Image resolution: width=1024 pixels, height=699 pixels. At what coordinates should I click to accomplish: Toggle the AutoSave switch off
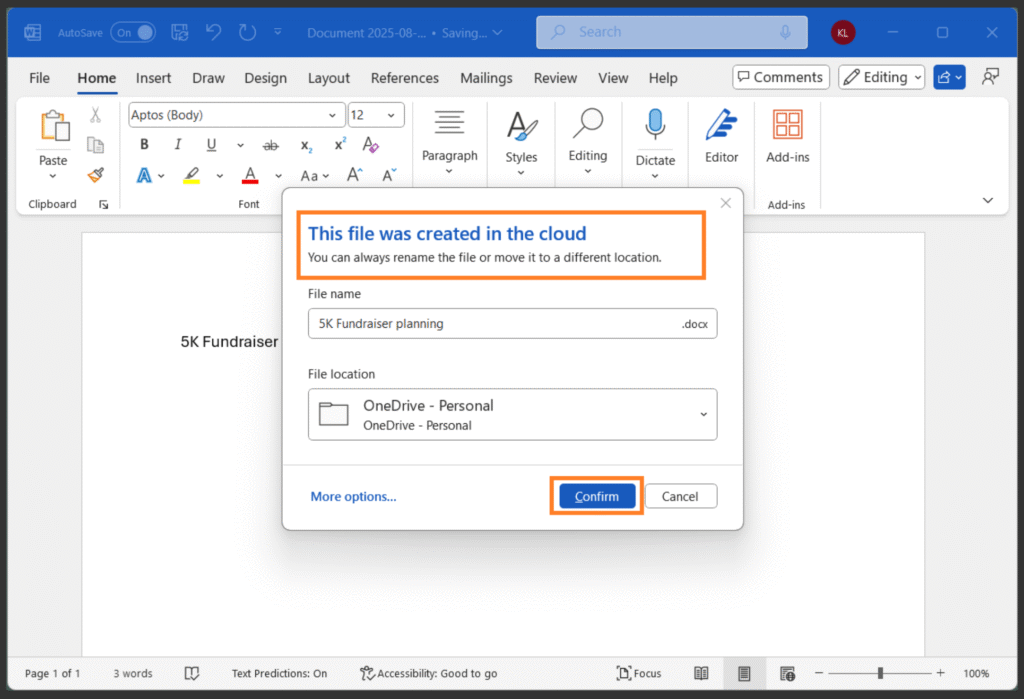coord(133,32)
